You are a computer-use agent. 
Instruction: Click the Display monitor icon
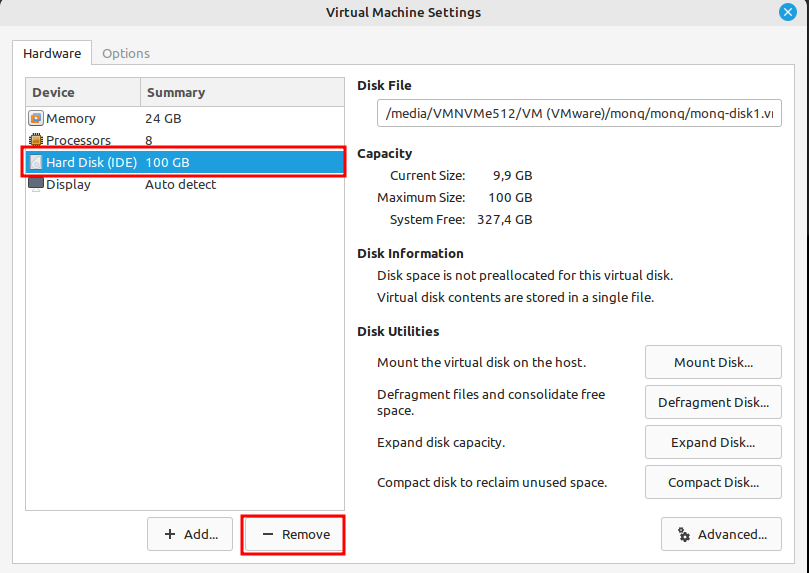[x=36, y=184]
